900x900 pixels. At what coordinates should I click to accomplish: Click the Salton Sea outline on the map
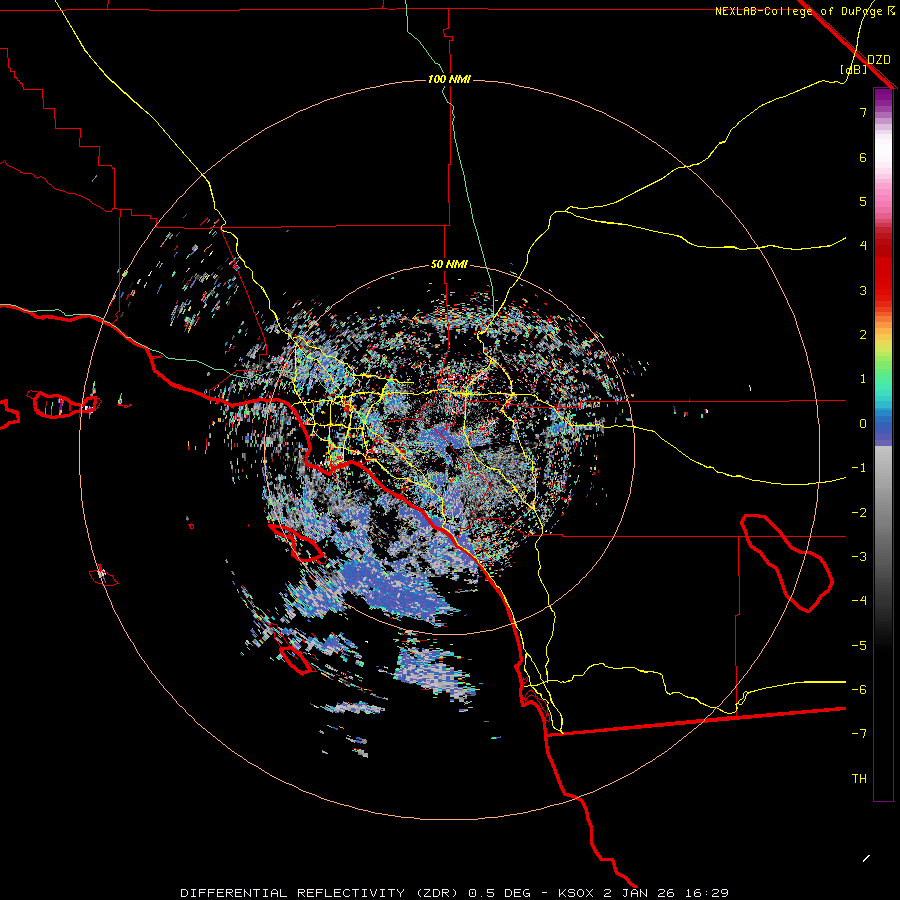pyautogui.click(x=786, y=562)
